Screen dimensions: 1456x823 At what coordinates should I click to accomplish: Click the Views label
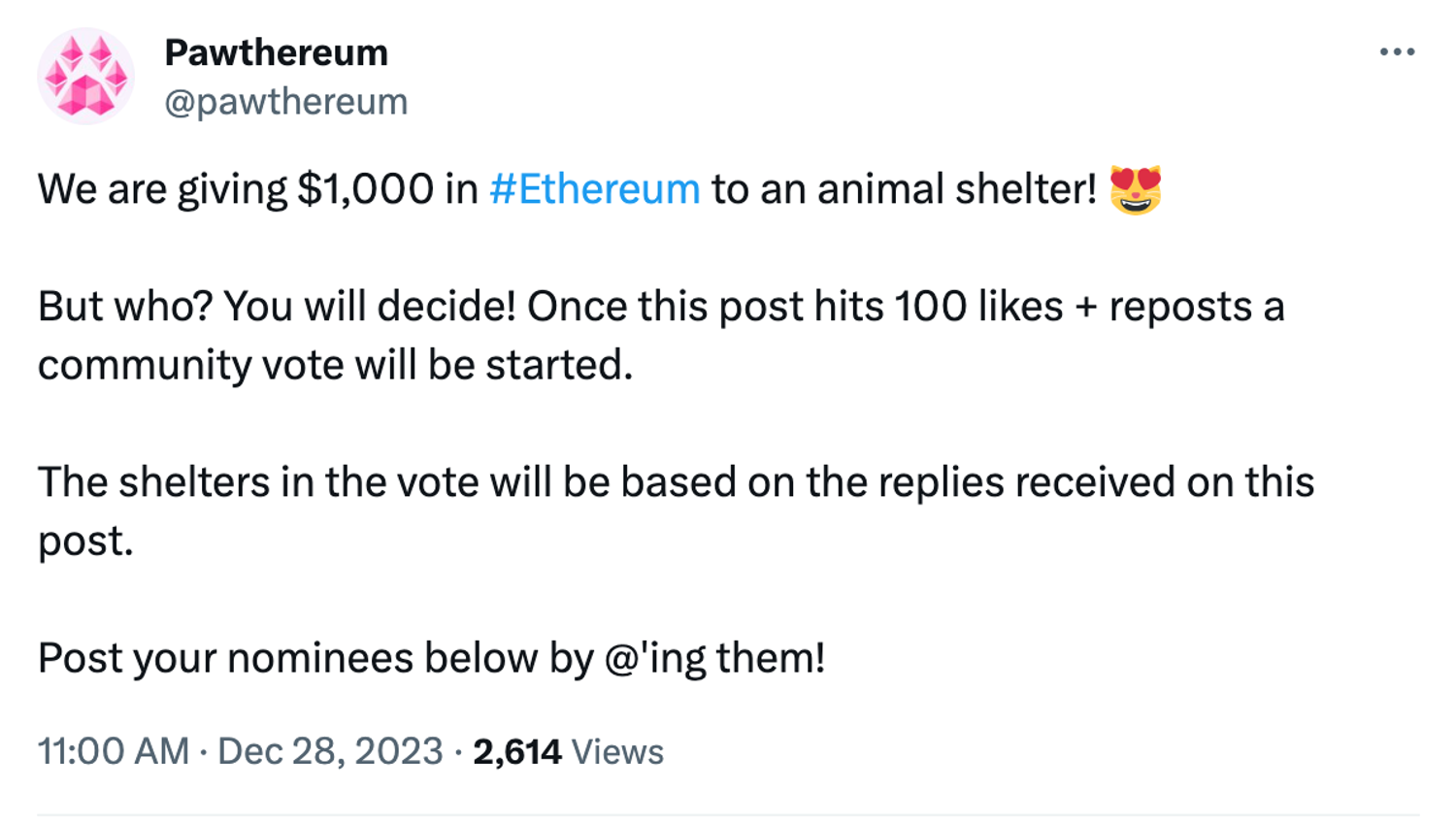click(x=617, y=752)
